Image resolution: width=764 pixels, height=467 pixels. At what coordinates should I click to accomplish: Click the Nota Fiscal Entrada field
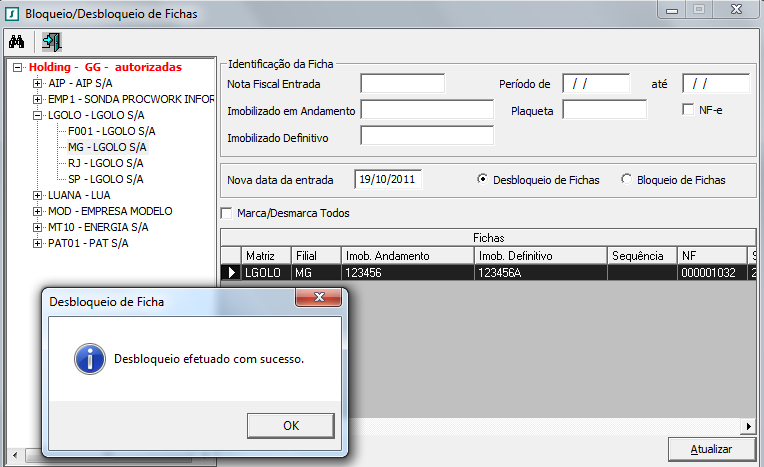402,83
